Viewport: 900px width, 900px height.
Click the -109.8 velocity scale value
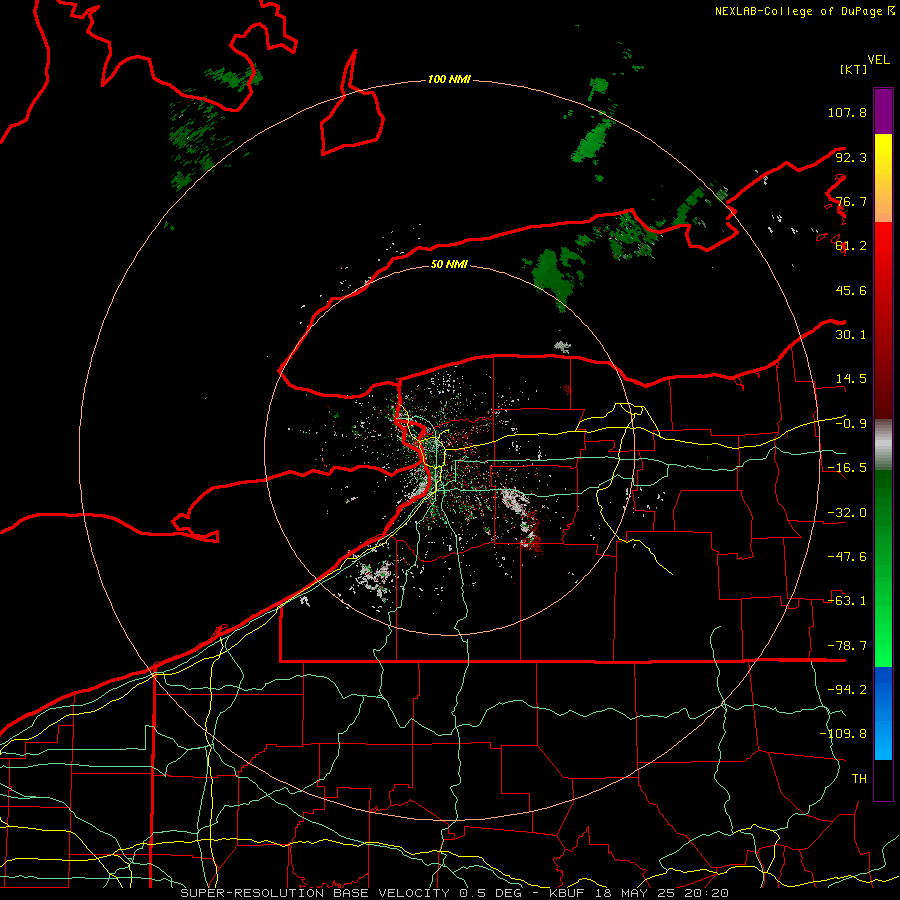(843, 734)
